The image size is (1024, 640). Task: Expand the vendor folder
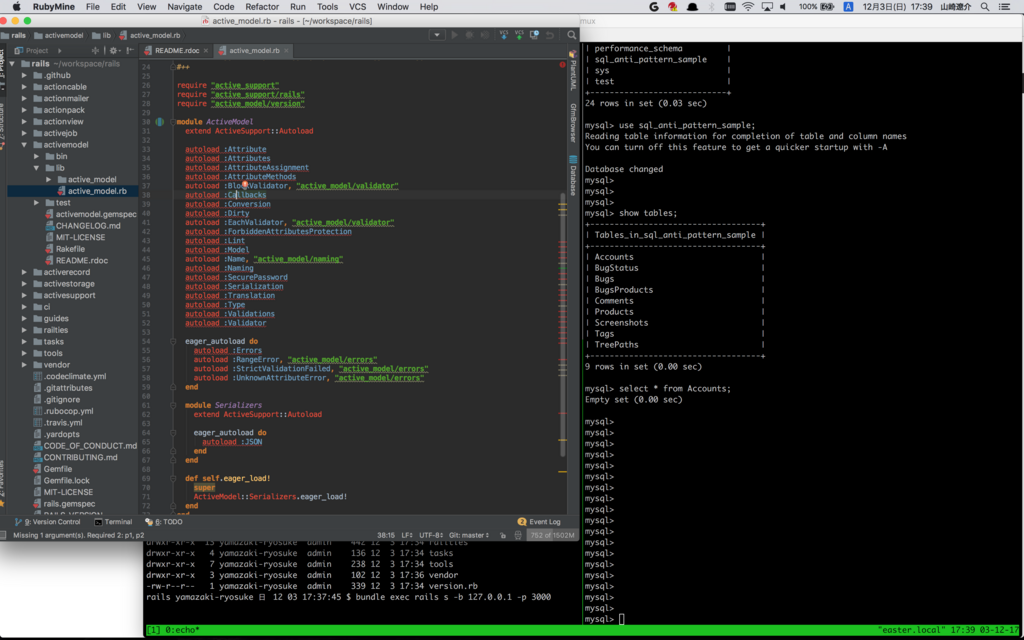click(x=24, y=364)
